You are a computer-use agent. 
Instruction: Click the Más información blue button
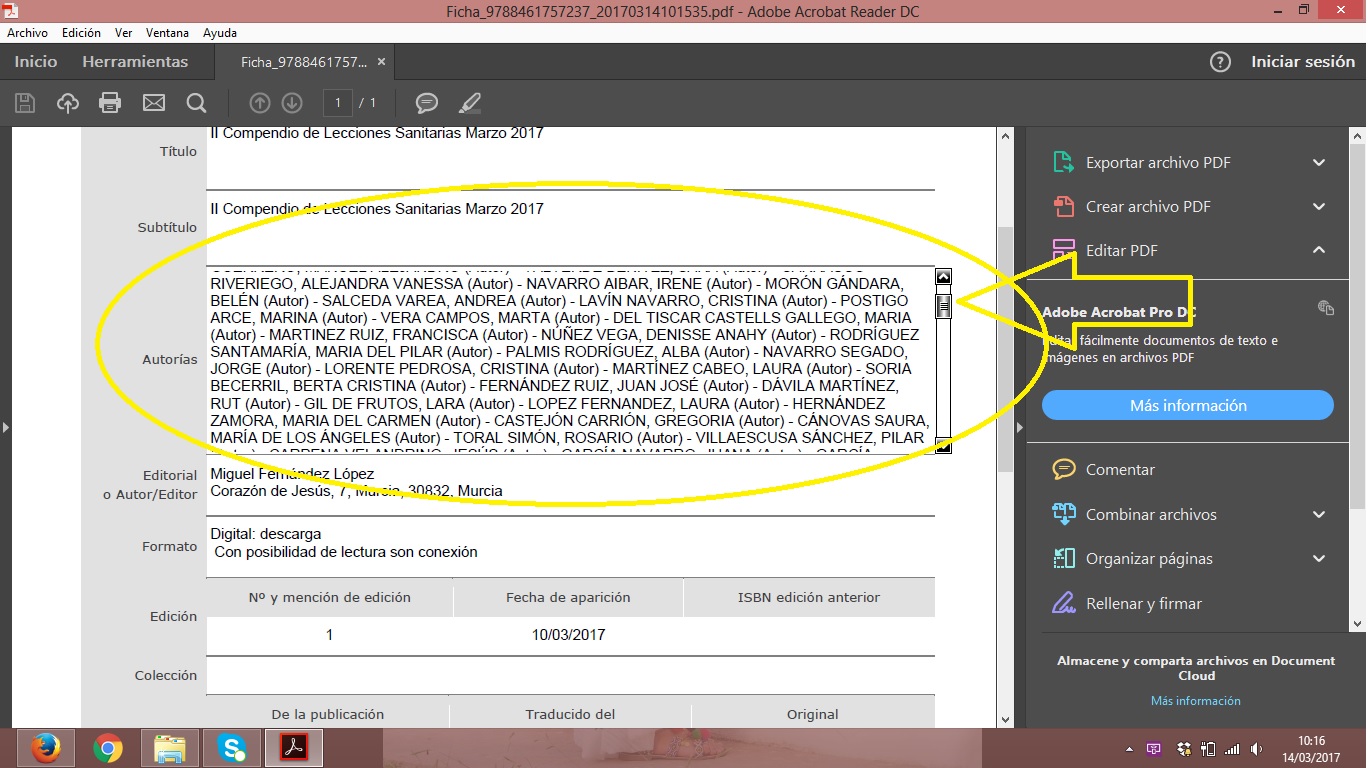coord(1188,405)
